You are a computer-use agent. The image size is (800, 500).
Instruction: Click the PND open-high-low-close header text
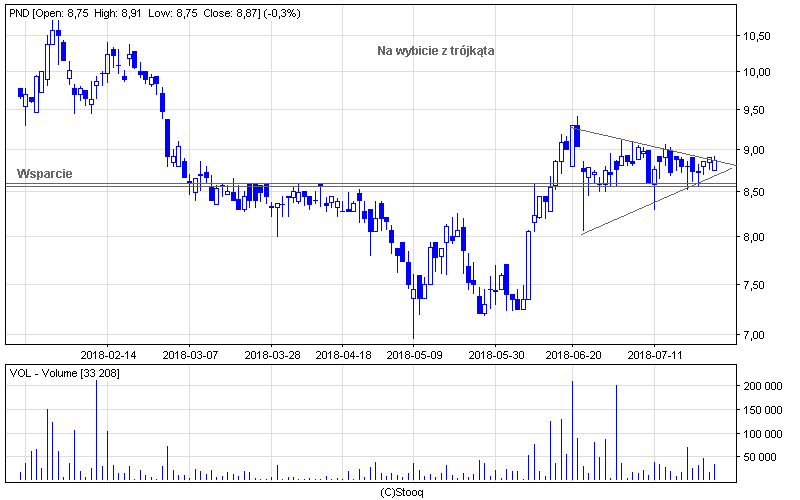(155, 13)
